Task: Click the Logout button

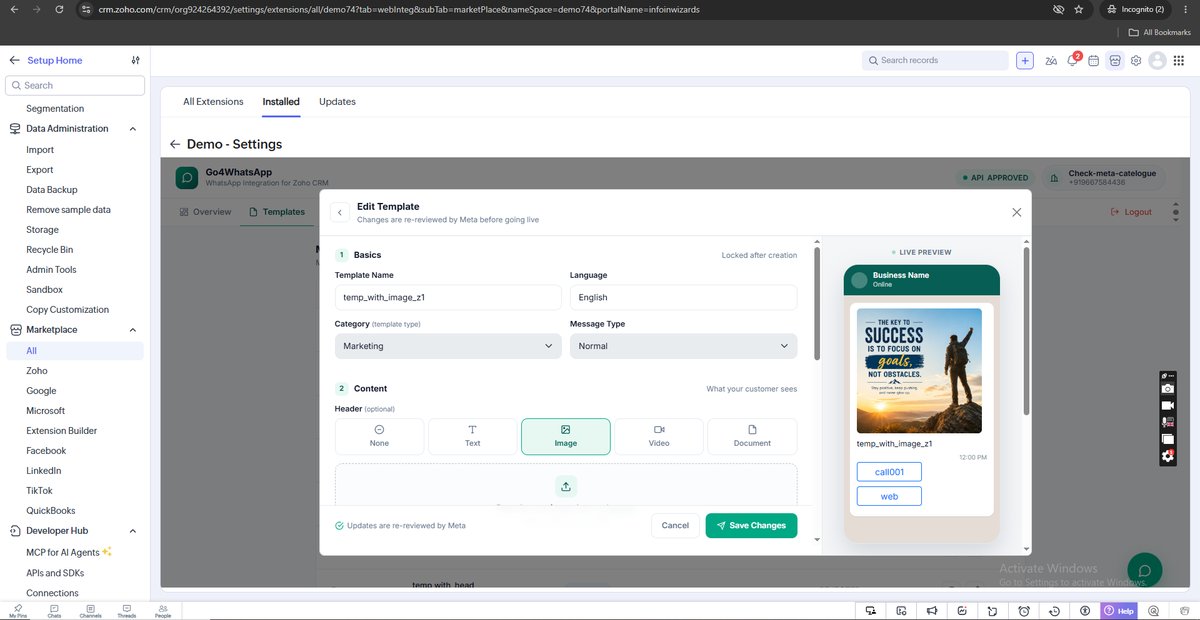Action: tap(1131, 212)
